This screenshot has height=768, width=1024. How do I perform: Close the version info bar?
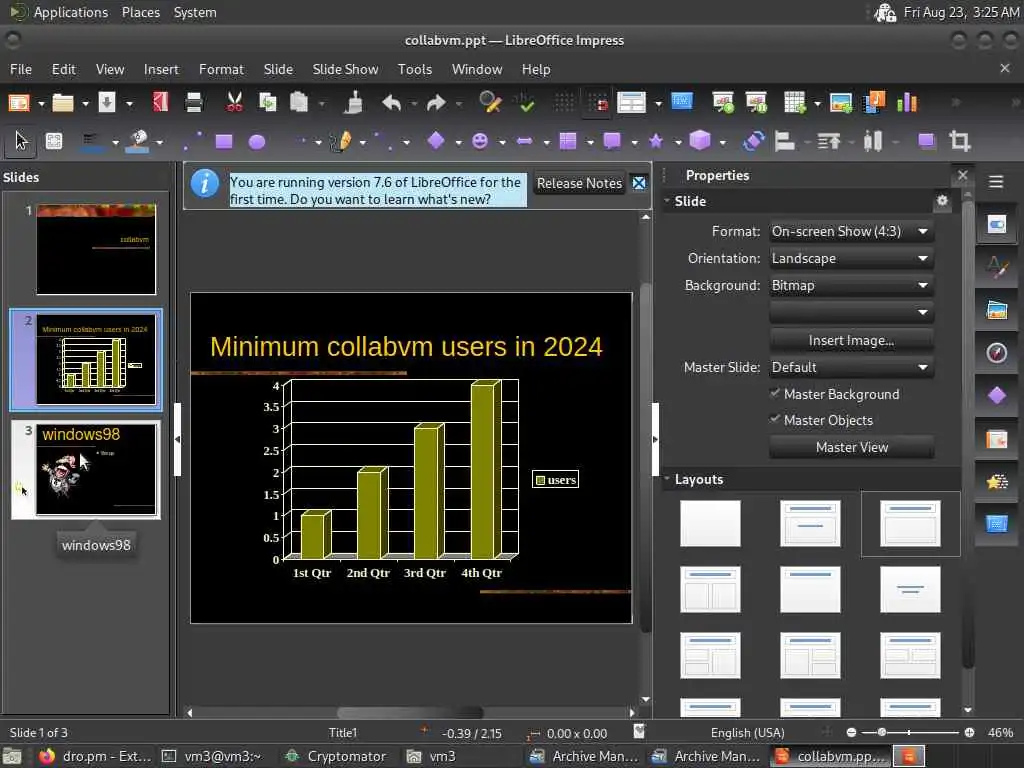[x=639, y=184]
